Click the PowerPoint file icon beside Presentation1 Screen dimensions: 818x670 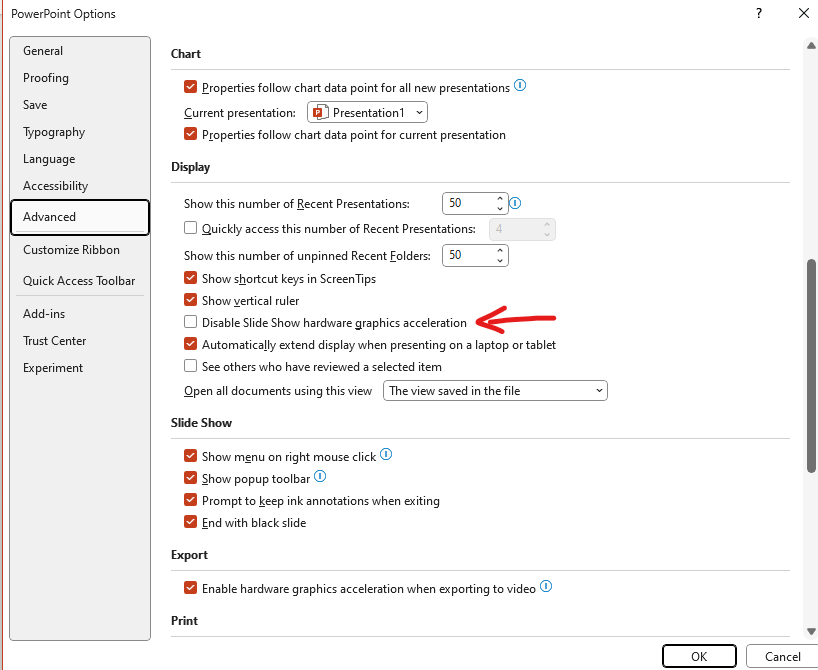(323, 112)
